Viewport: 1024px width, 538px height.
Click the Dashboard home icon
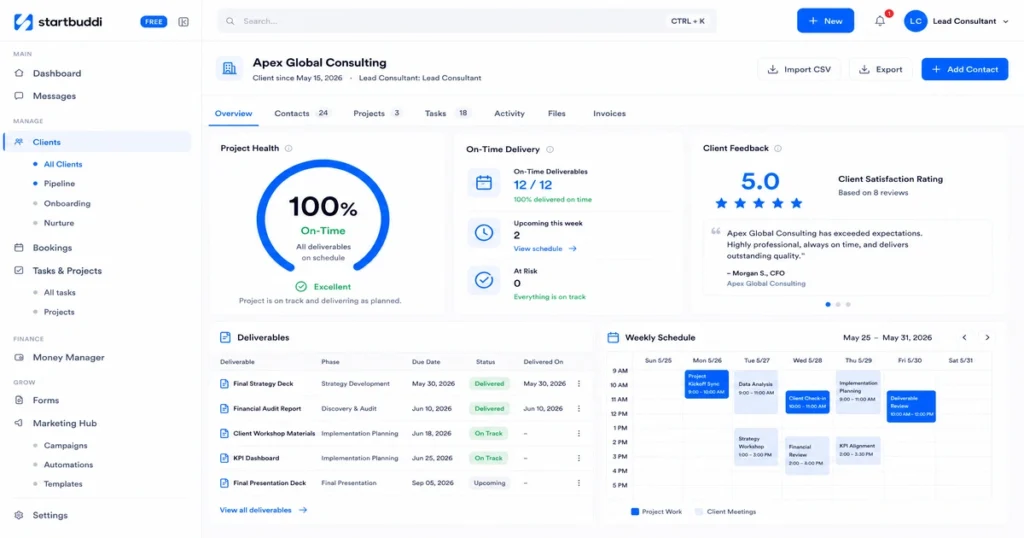pyautogui.click(x=19, y=73)
